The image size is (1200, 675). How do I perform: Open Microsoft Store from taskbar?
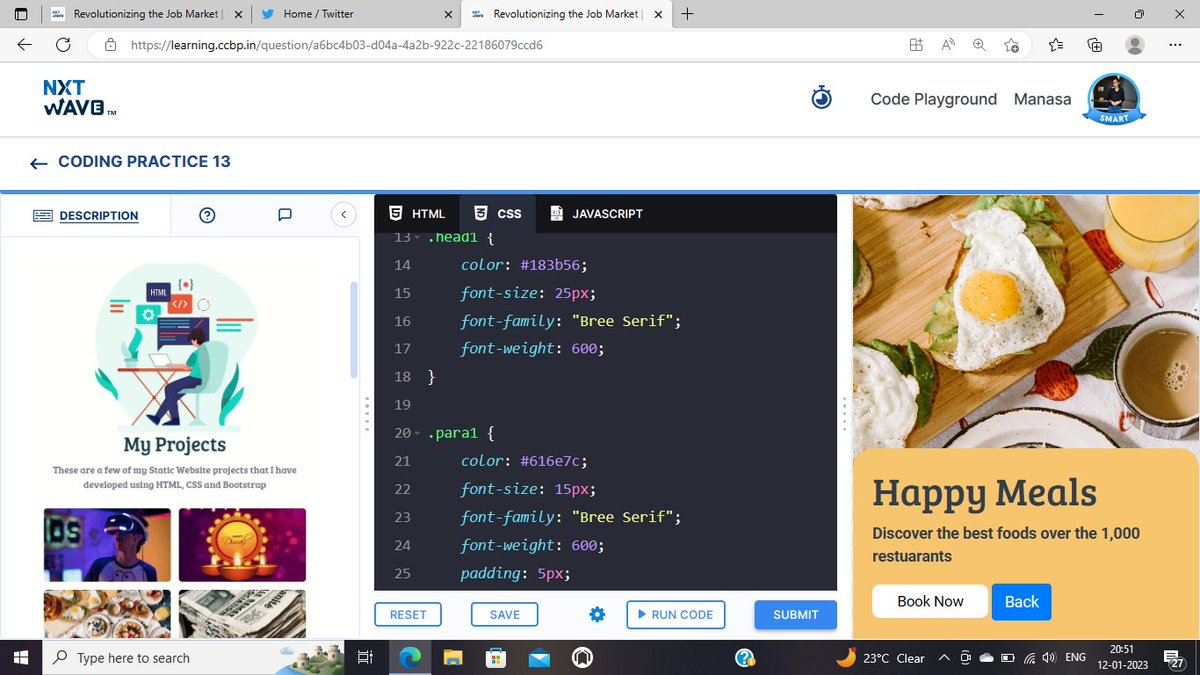click(496, 657)
